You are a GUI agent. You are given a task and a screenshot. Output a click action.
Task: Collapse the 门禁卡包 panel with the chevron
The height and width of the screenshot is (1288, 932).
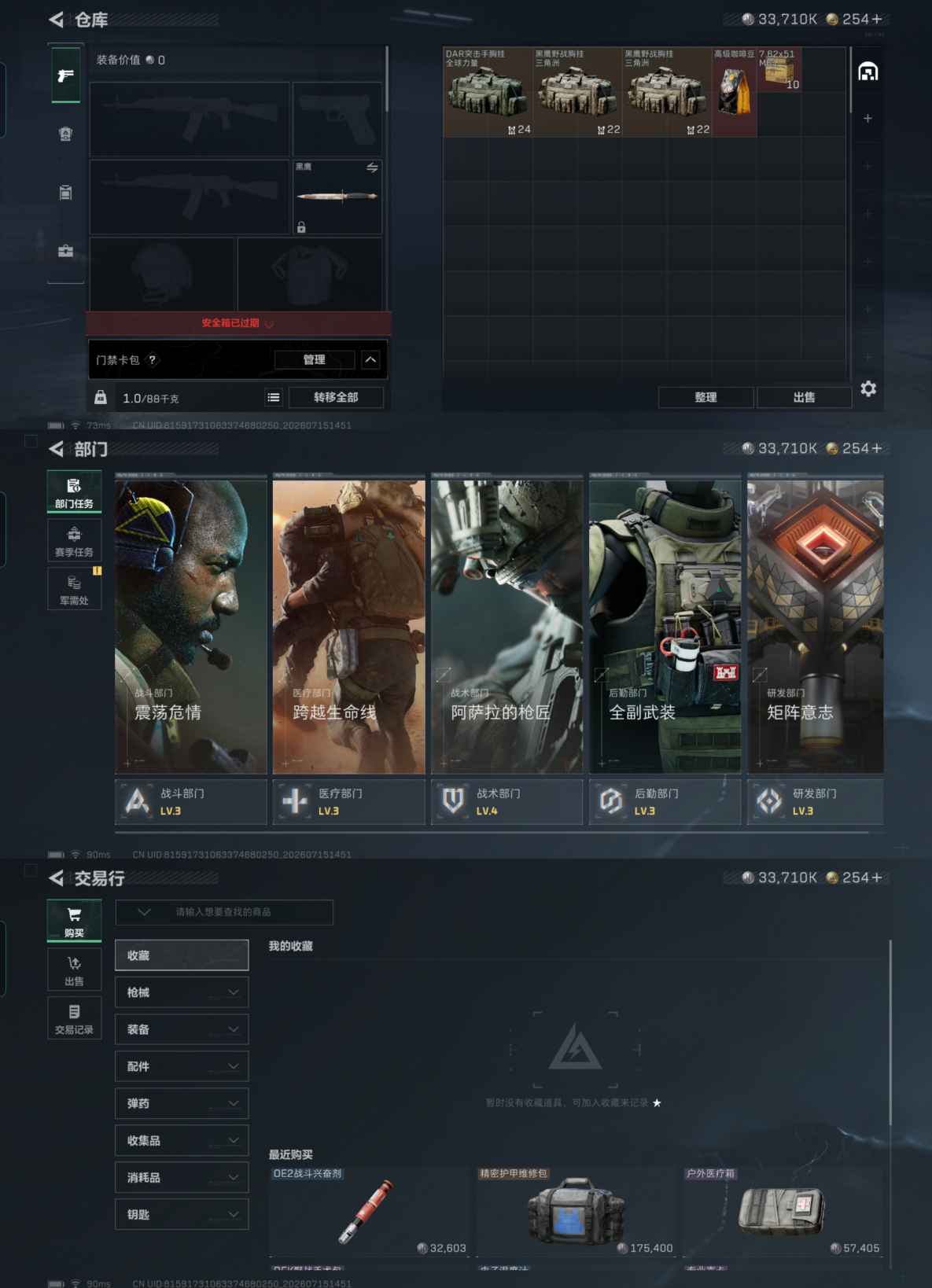[x=370, y=359]
